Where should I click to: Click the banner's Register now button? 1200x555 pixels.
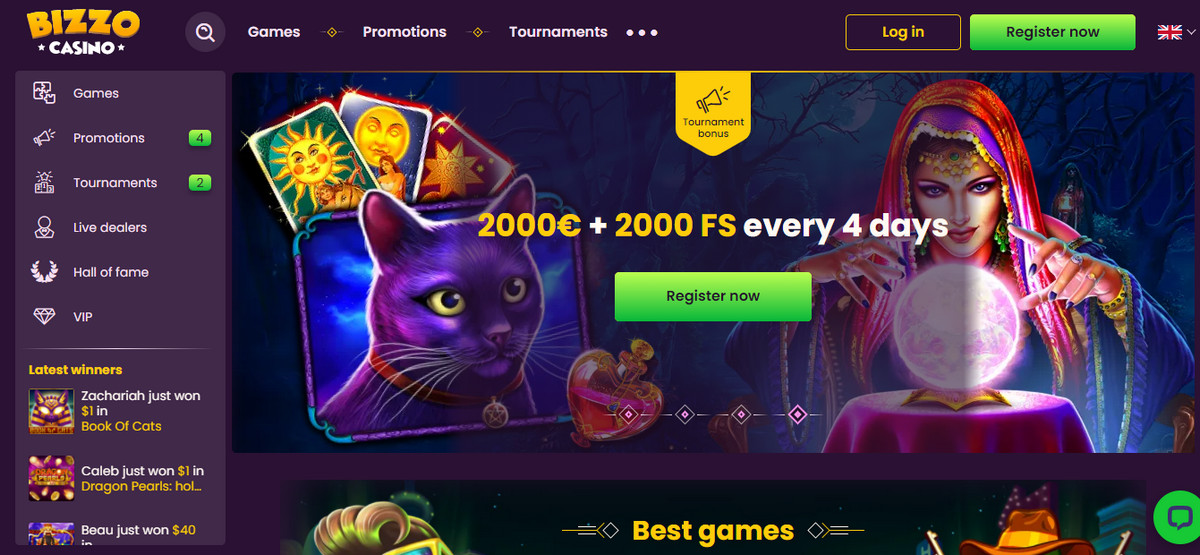(x=713, y=296)
